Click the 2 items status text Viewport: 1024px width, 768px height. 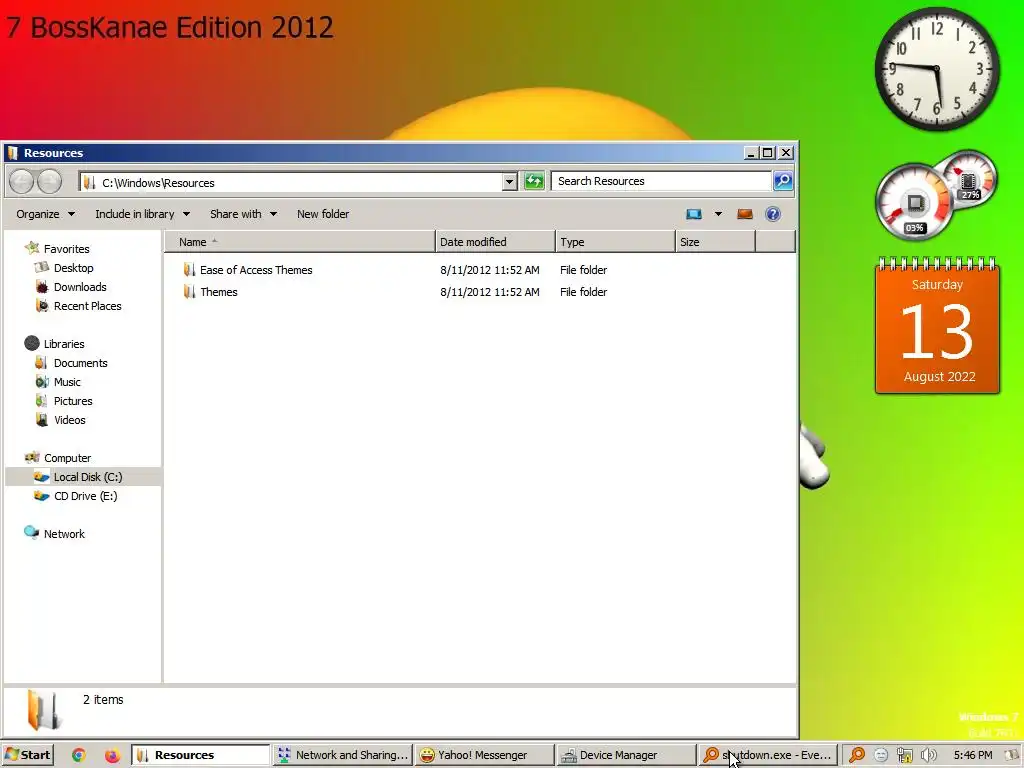(x=103, y=699)
